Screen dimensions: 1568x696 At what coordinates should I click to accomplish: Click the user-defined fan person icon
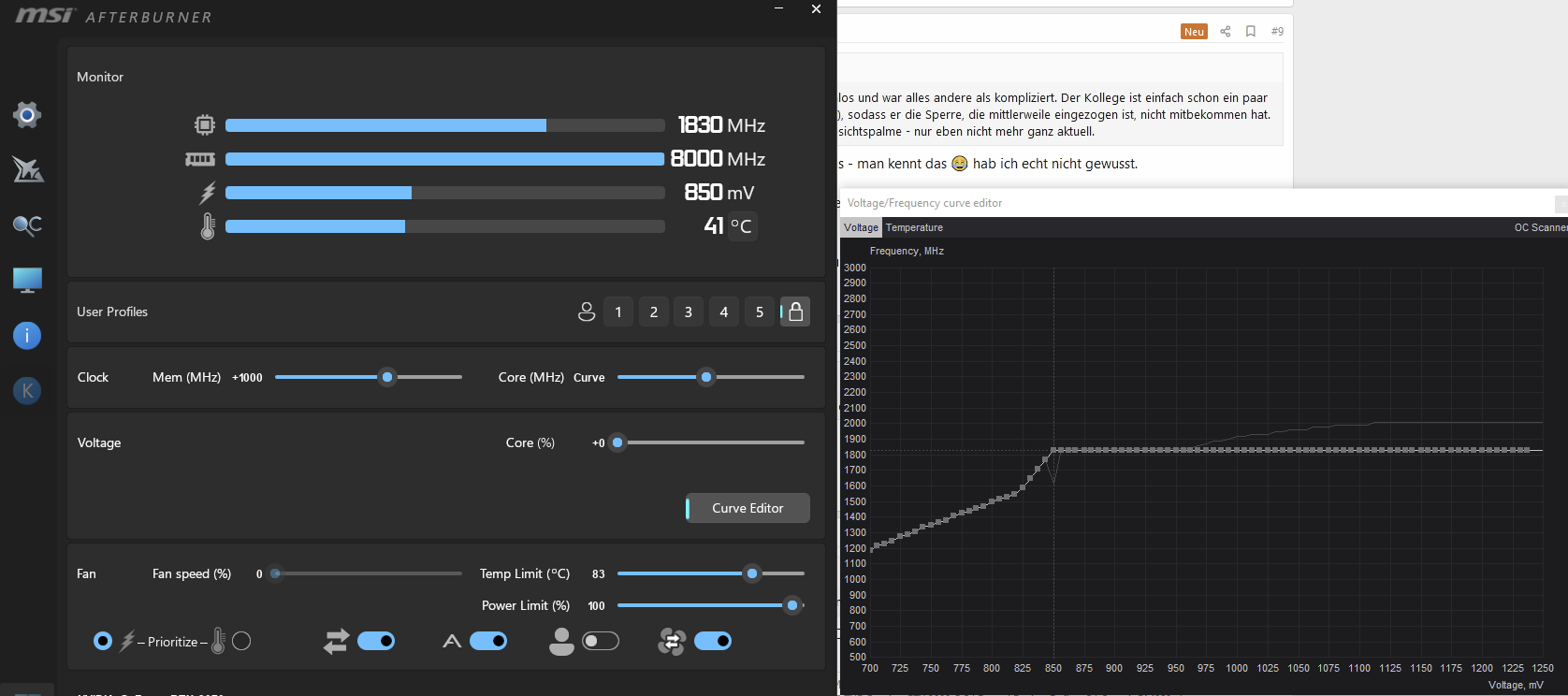coord(561,641)
